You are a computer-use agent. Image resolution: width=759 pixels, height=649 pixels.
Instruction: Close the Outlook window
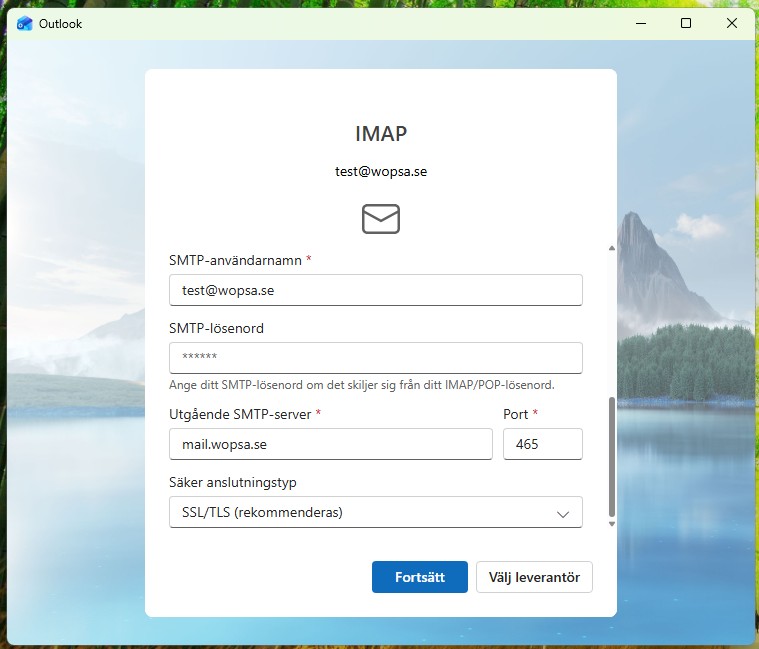[733, 23]
